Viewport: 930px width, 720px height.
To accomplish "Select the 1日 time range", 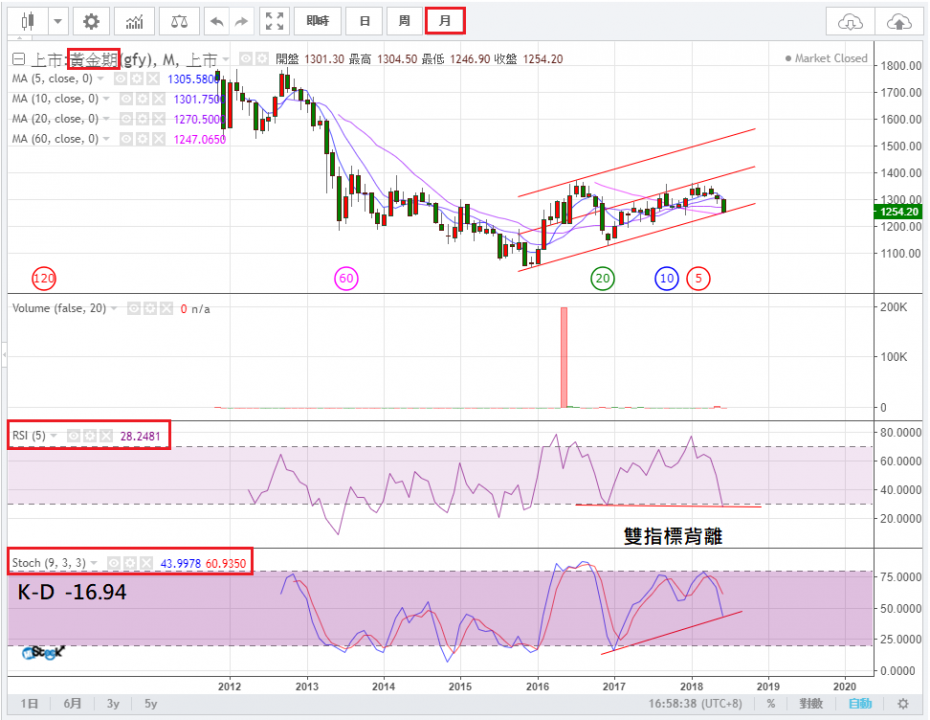I will point(29,704).
